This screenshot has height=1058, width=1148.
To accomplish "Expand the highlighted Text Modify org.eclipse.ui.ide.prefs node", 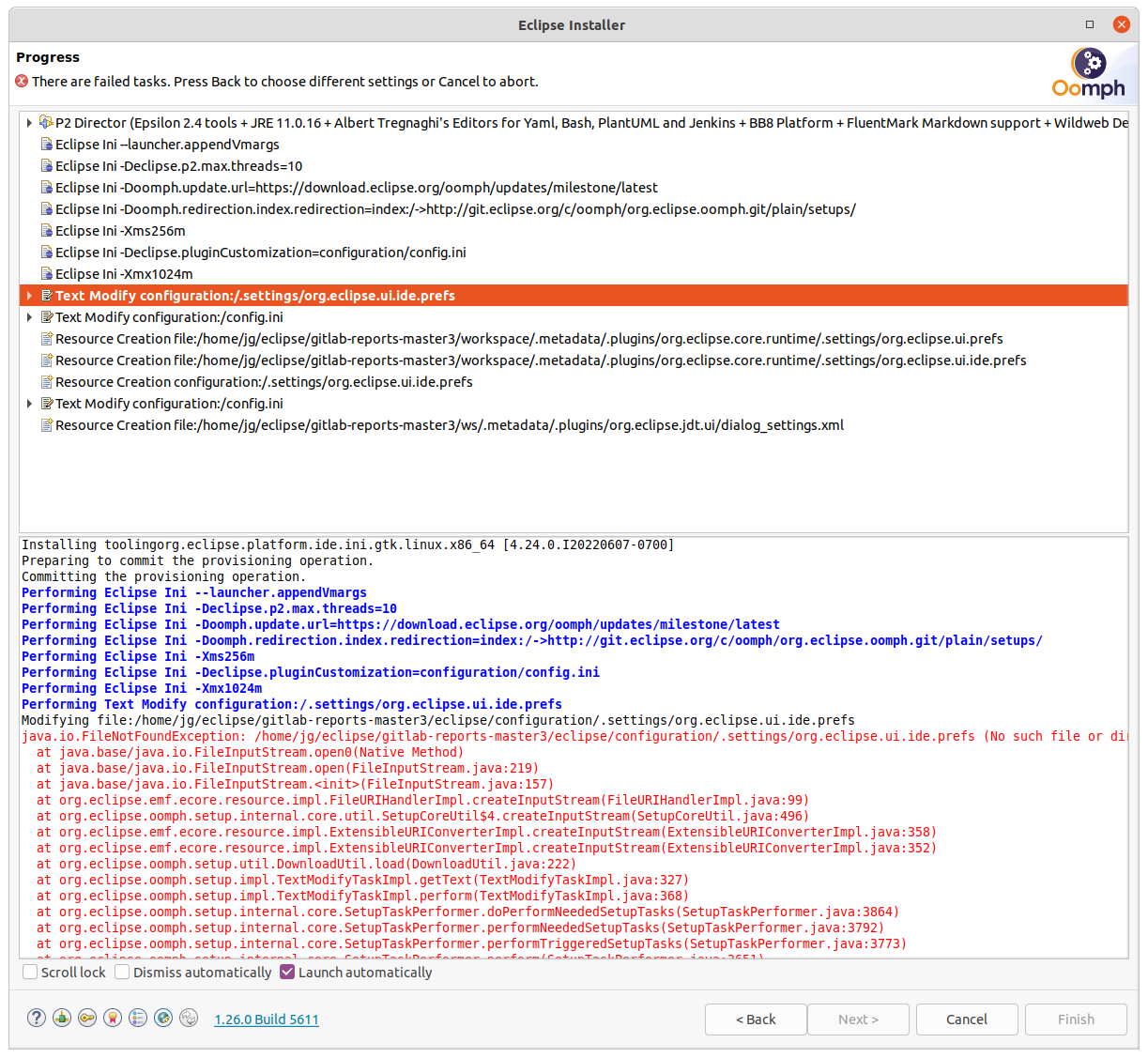I will (29, 295).
